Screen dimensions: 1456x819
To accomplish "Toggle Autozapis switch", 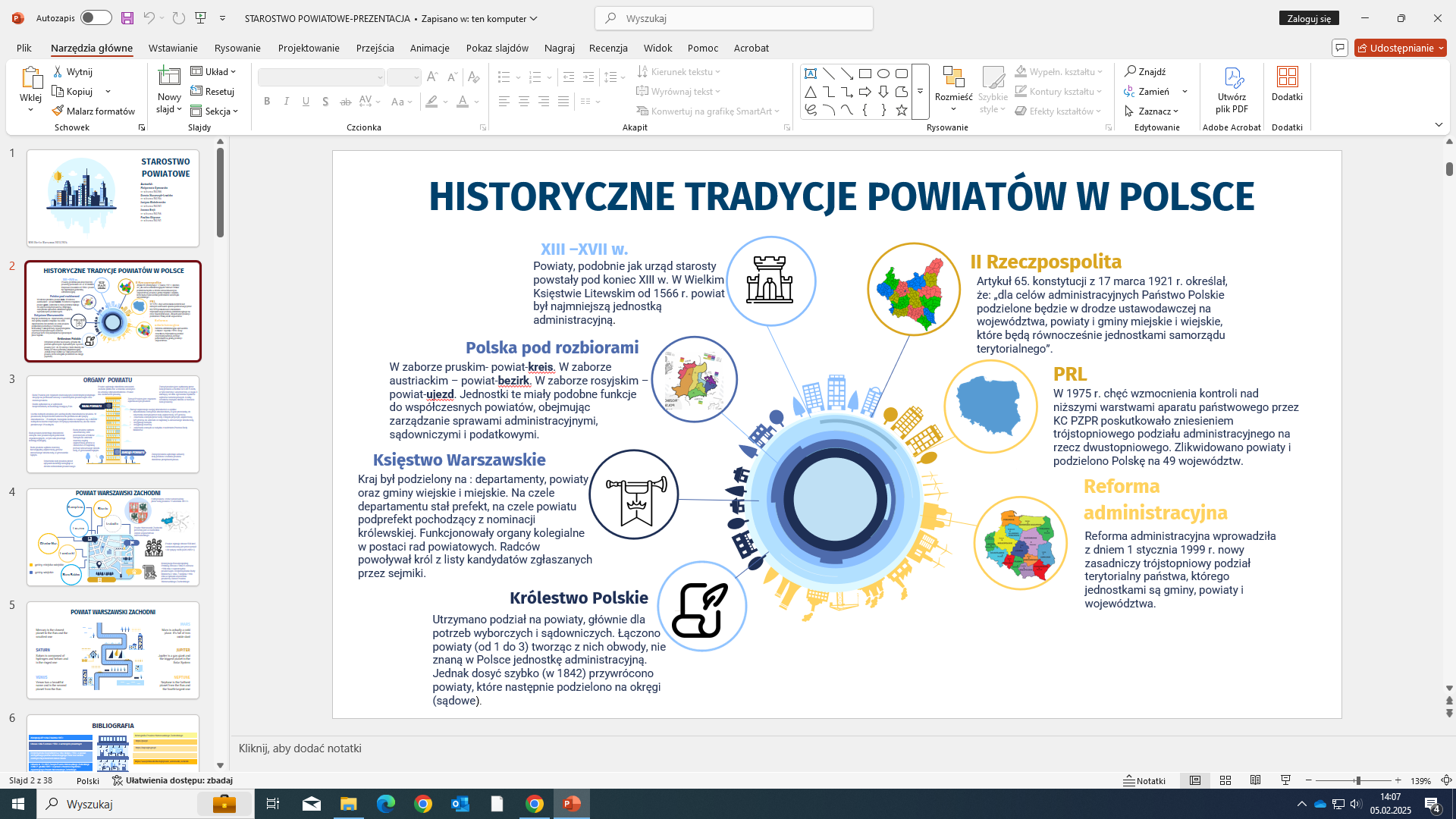I will (96, 18).
